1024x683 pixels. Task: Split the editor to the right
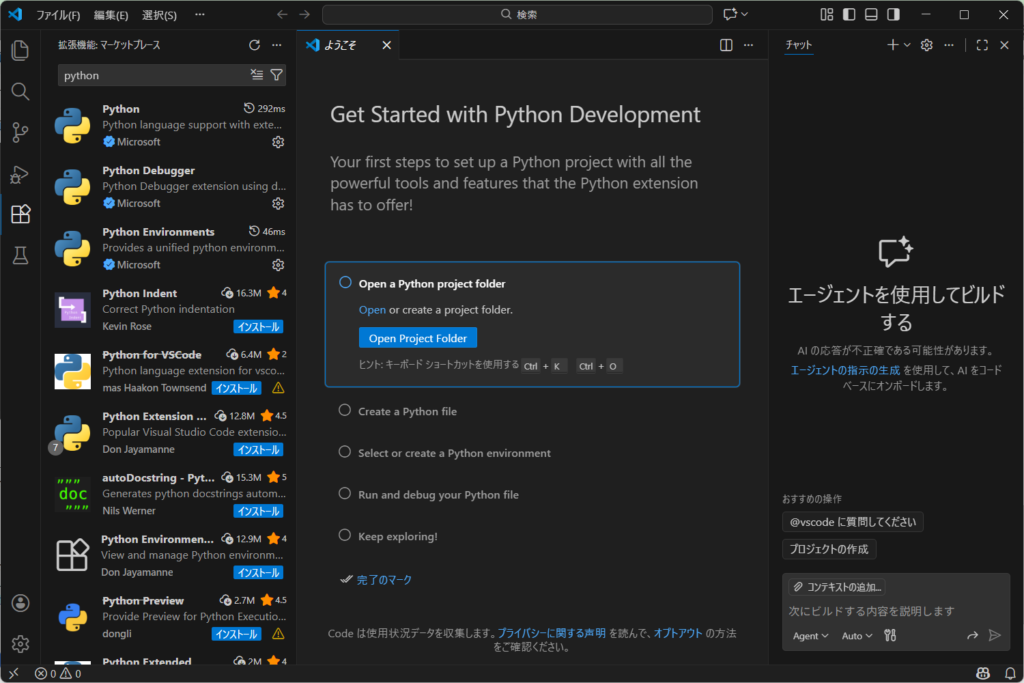726,45
